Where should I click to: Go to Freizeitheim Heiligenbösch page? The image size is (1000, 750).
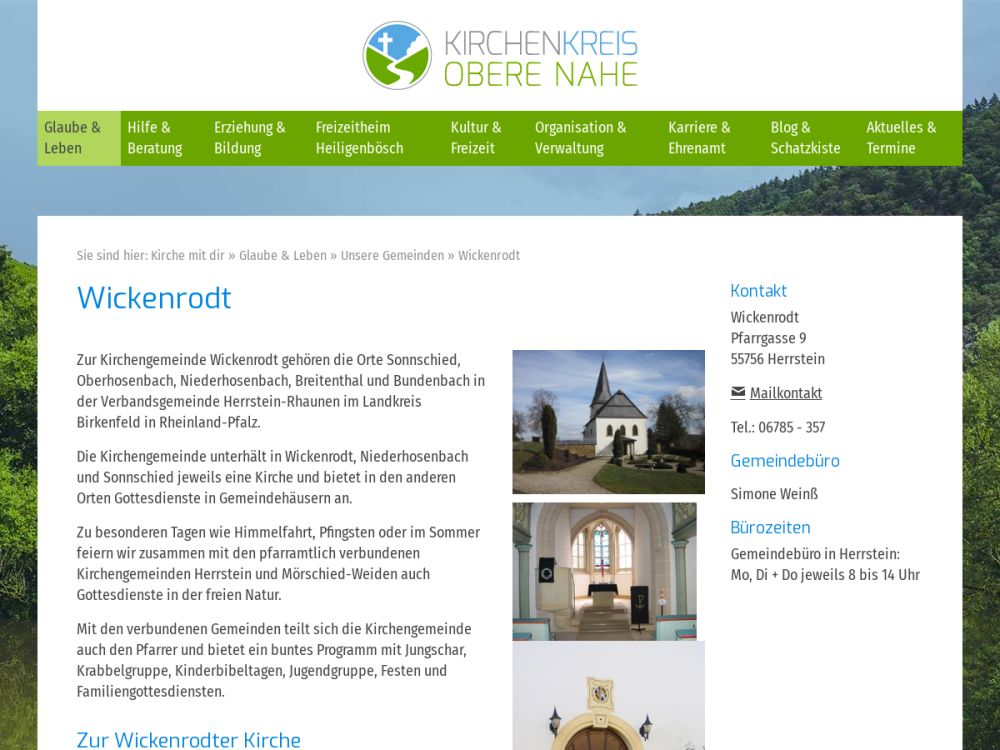[x=360, y=138]
